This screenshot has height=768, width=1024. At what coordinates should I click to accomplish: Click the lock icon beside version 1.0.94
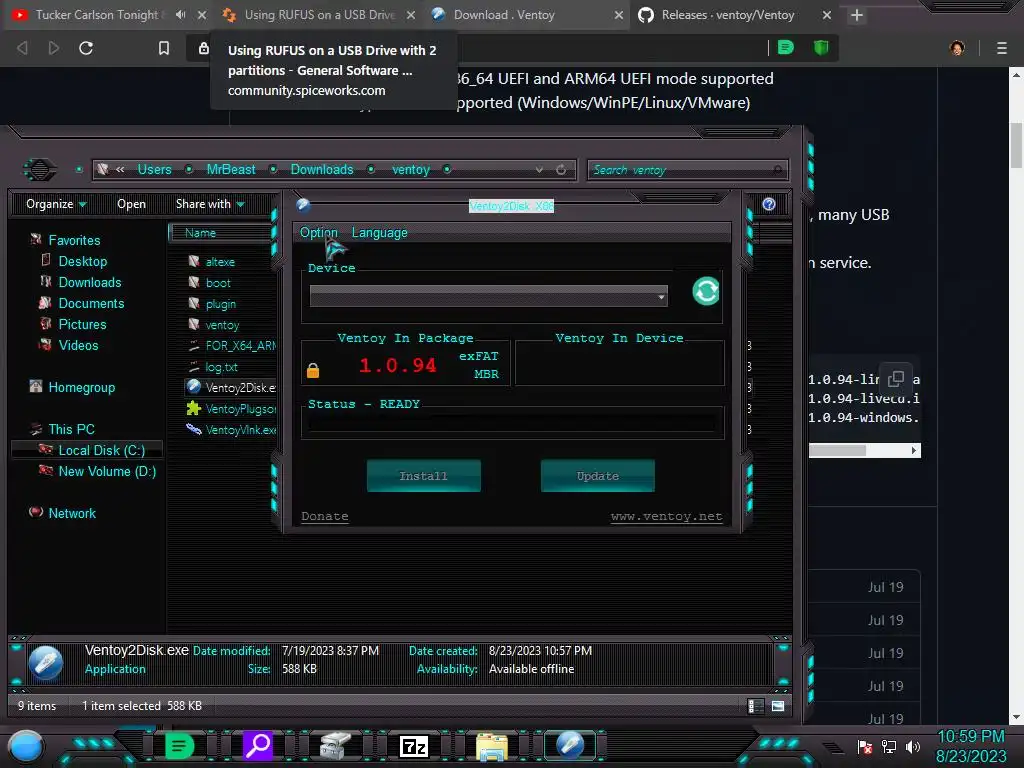[313, 370]
